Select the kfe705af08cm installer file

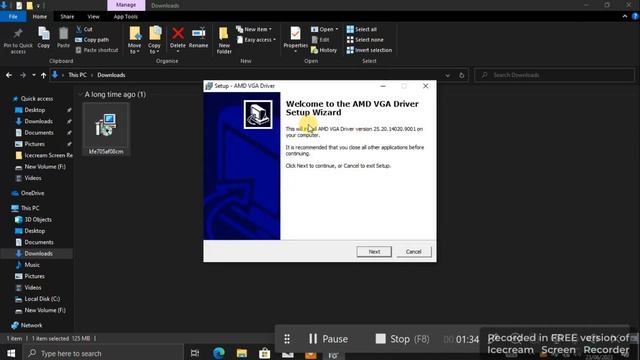(x=106, y=129)
